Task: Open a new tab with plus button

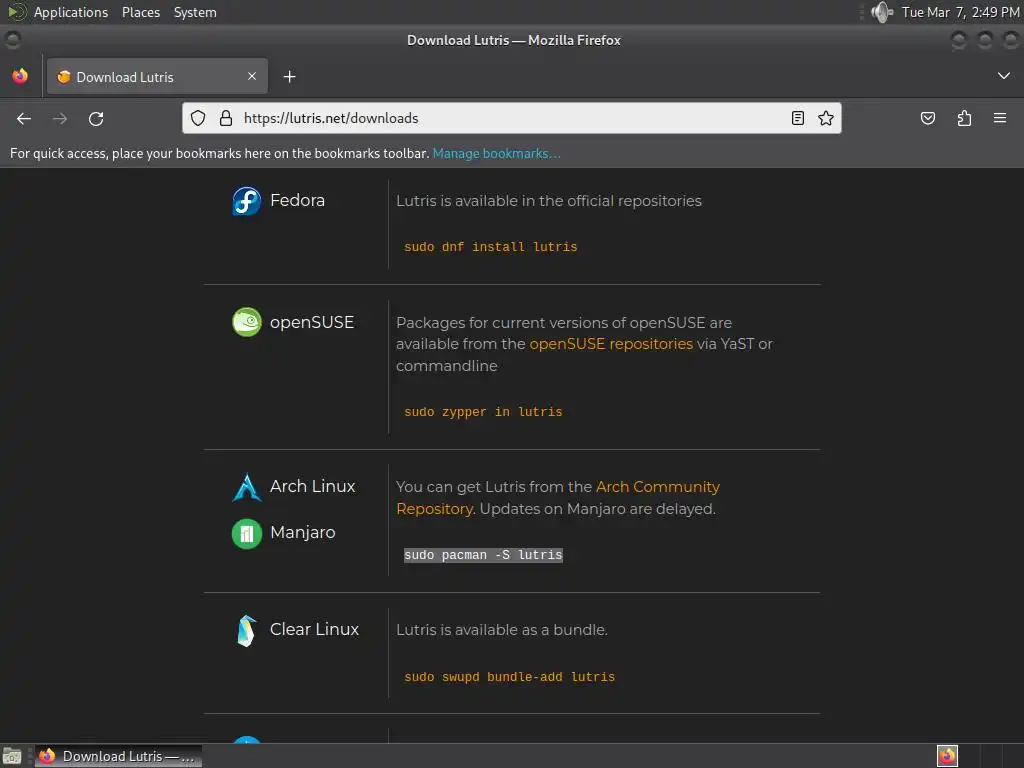Action: (x=289, y=77)
